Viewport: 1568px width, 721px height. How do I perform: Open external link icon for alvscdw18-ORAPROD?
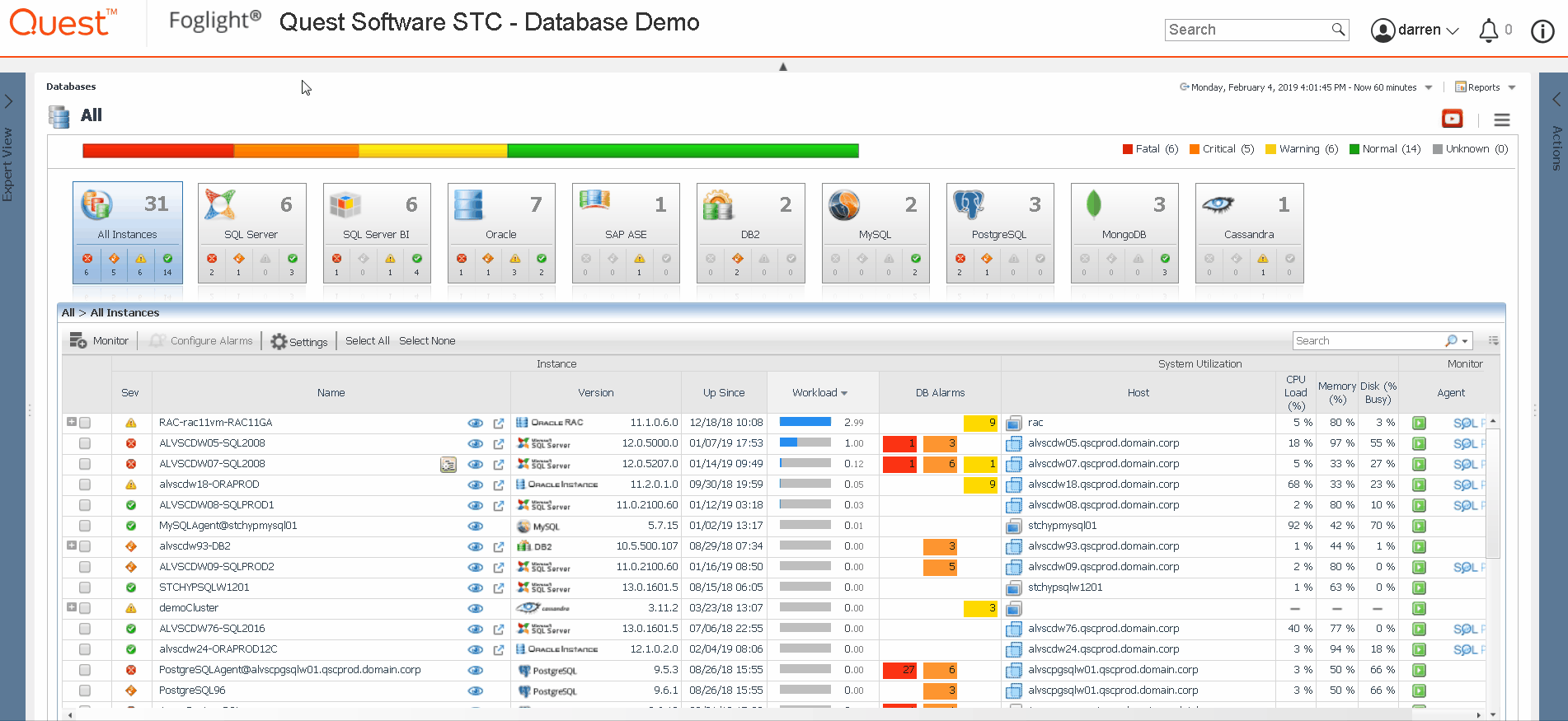click(499, 485)
